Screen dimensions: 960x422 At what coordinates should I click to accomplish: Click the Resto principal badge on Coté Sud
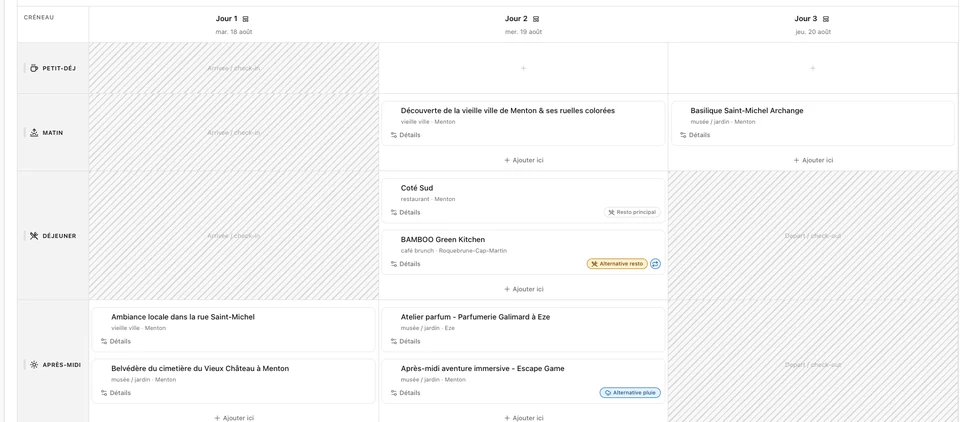click(632, 213)
